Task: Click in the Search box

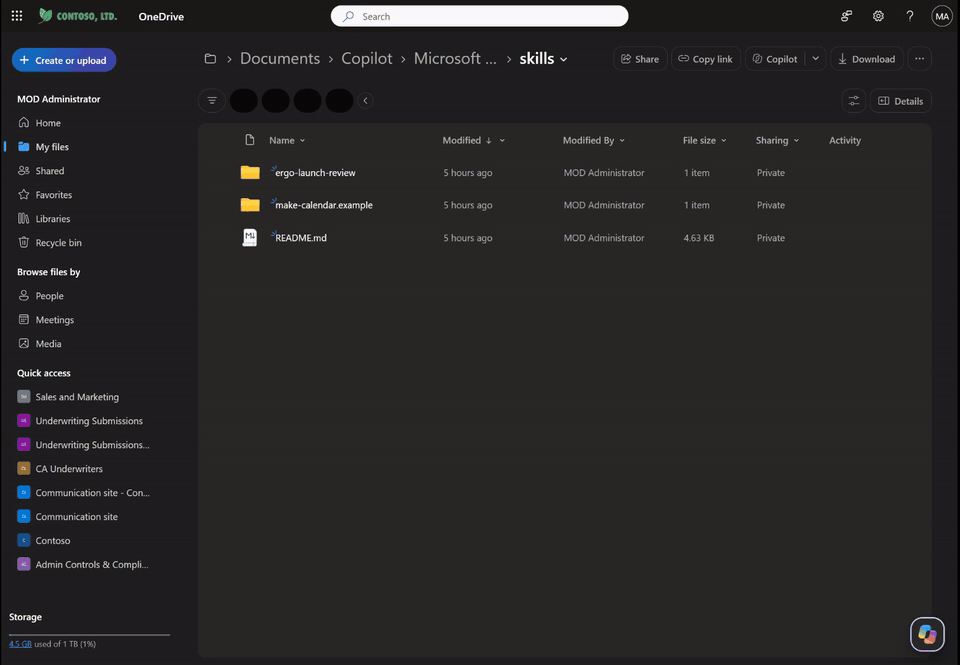Action: coord(479,16)
